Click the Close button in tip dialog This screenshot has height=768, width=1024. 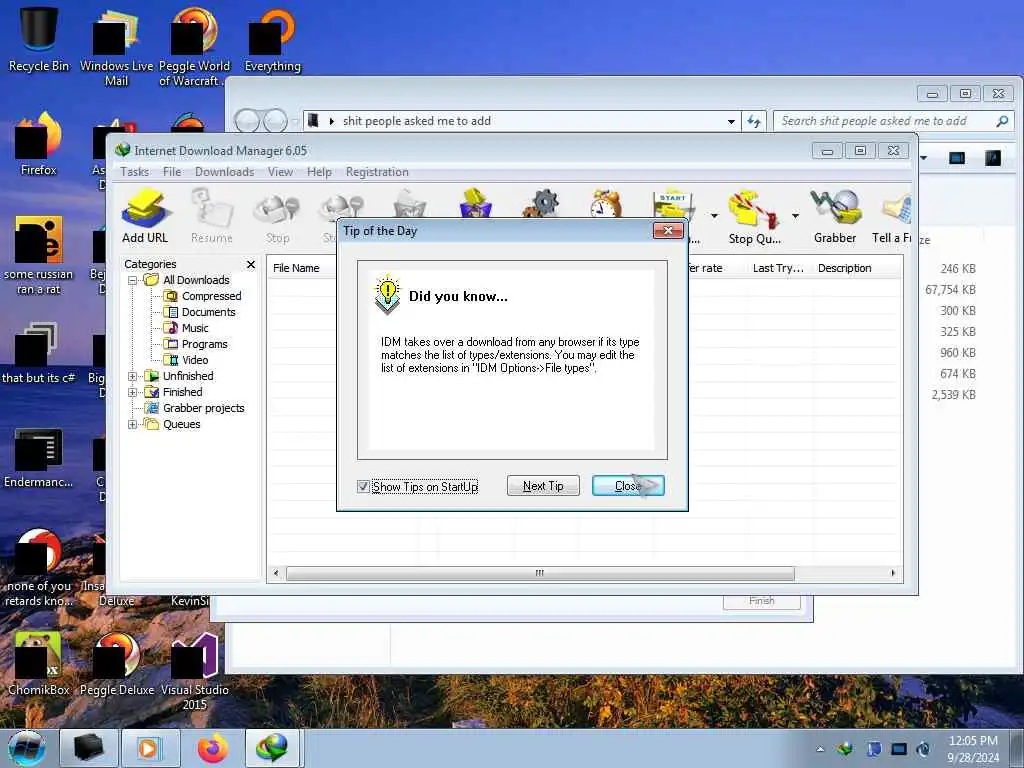click(x=628, y=486)
